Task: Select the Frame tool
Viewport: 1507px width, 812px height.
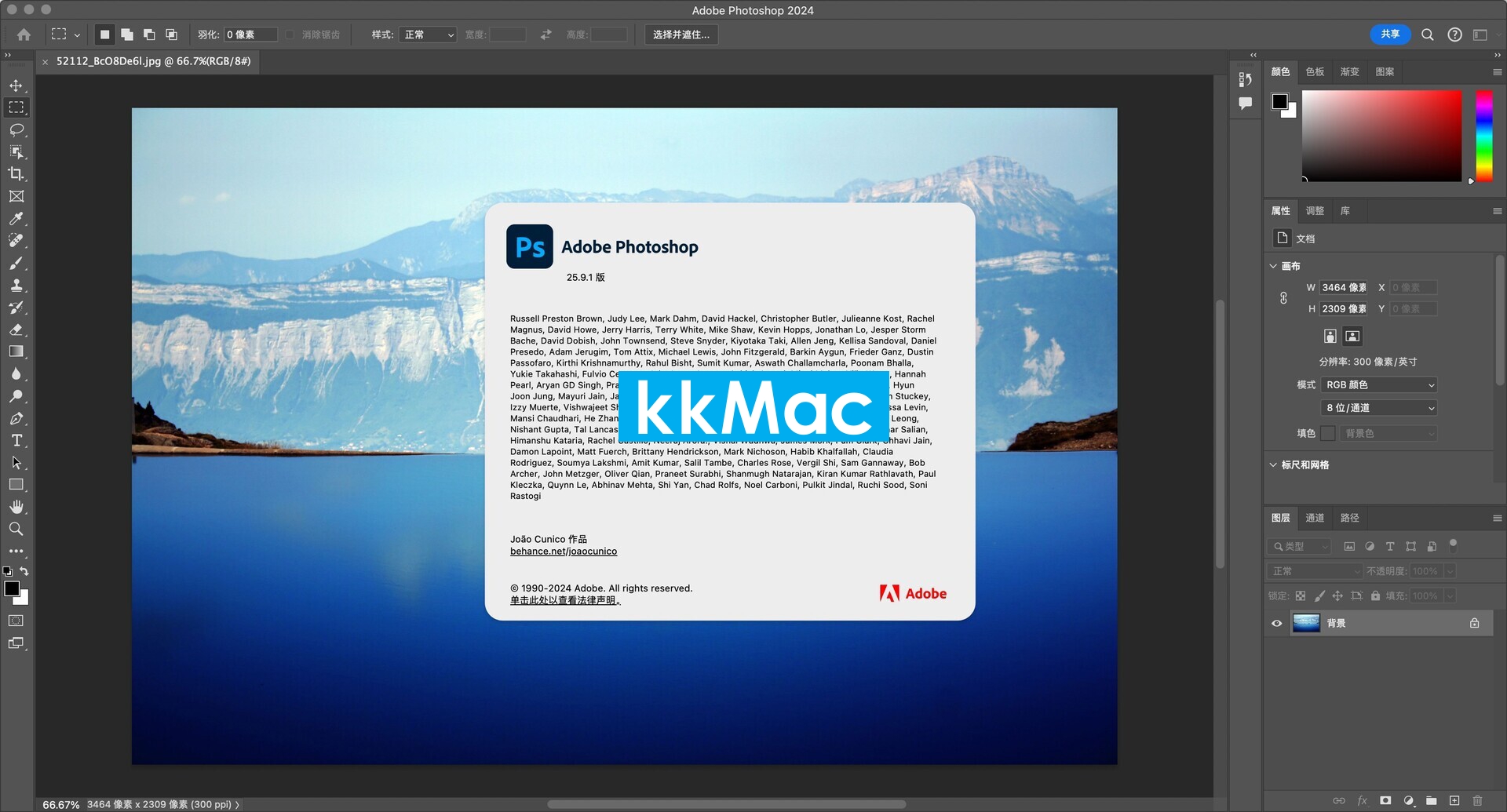Action: point(16,196)
